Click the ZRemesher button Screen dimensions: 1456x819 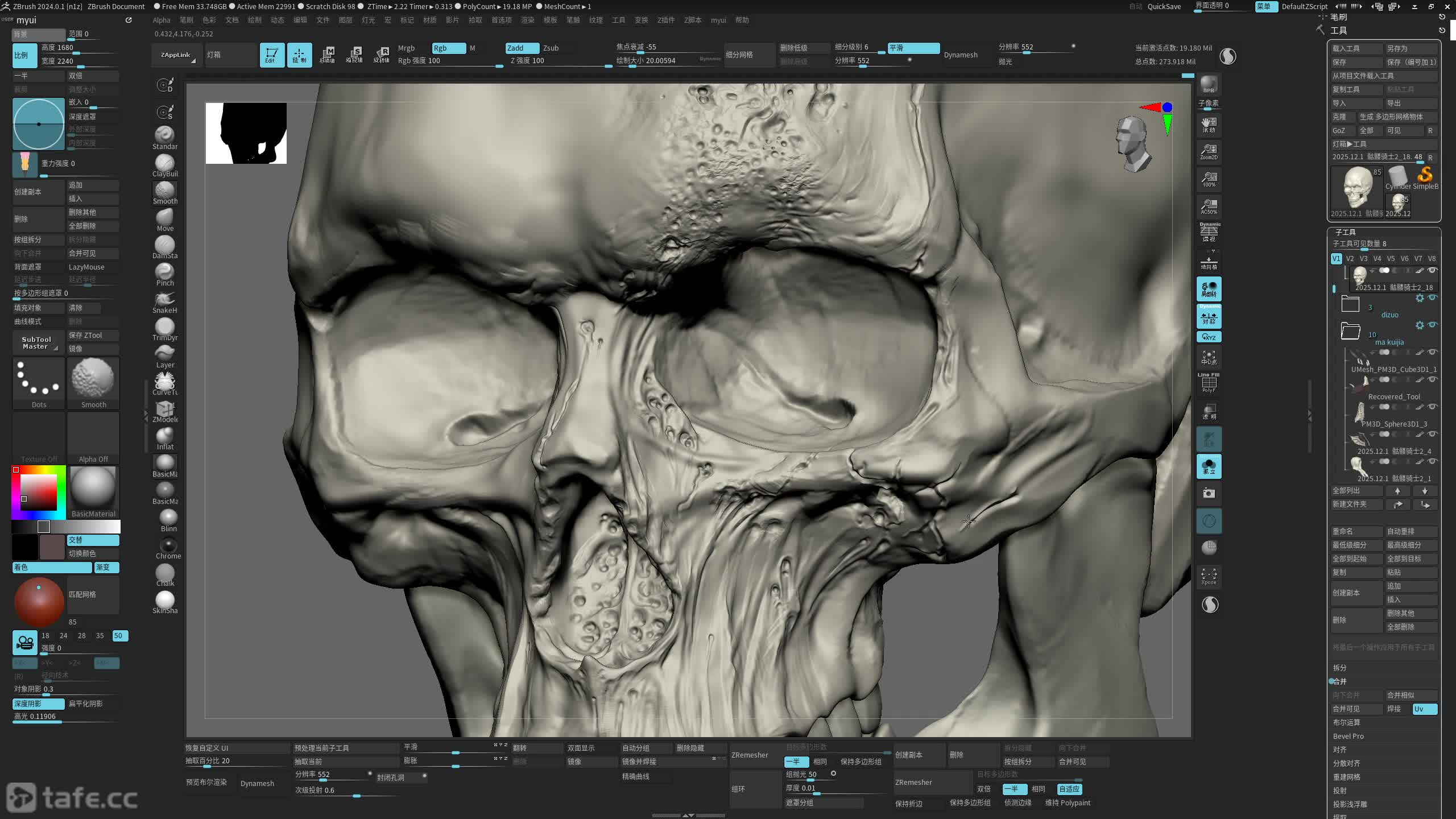pos(750,755)
